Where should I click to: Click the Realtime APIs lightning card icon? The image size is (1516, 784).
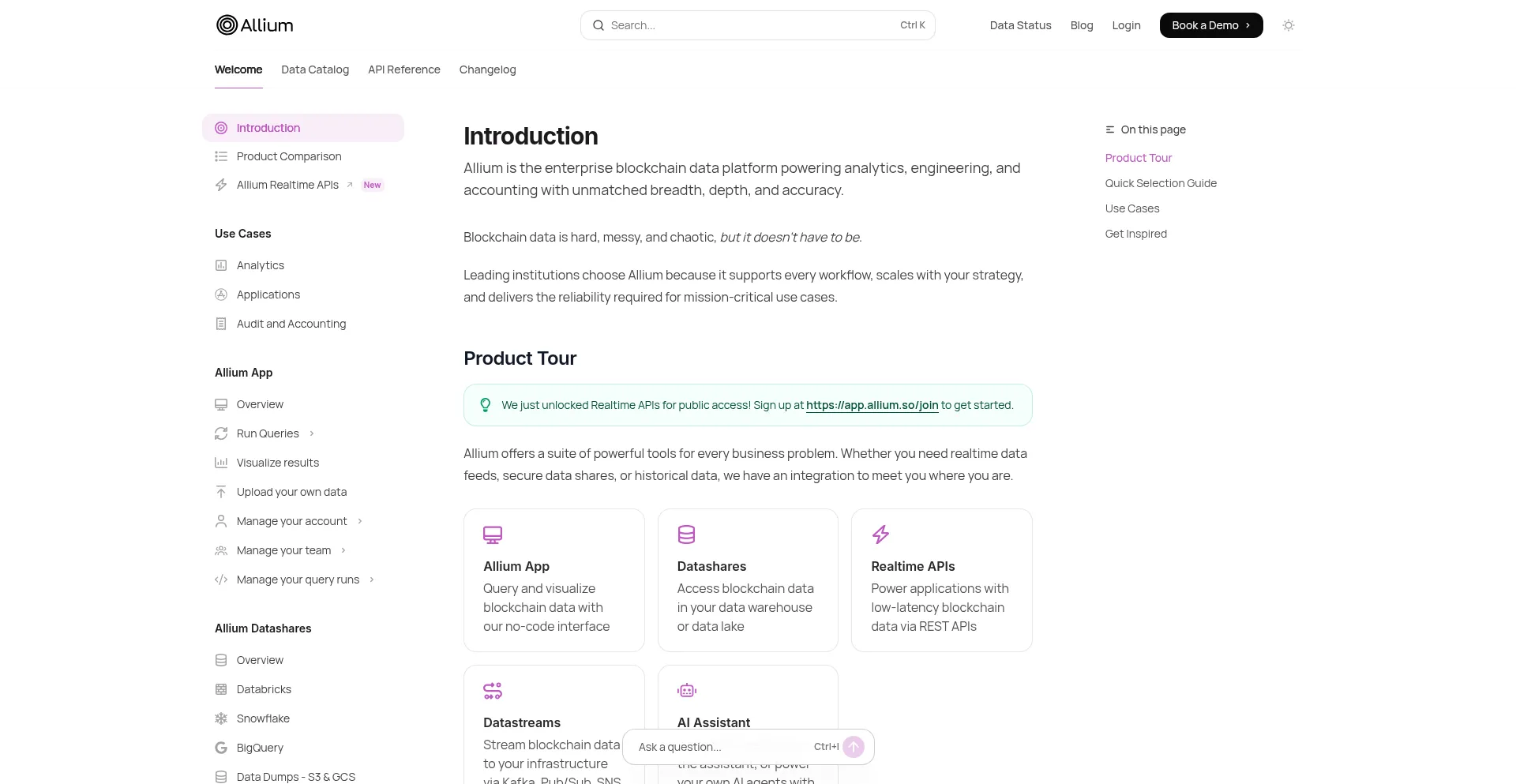click(880, 535)
